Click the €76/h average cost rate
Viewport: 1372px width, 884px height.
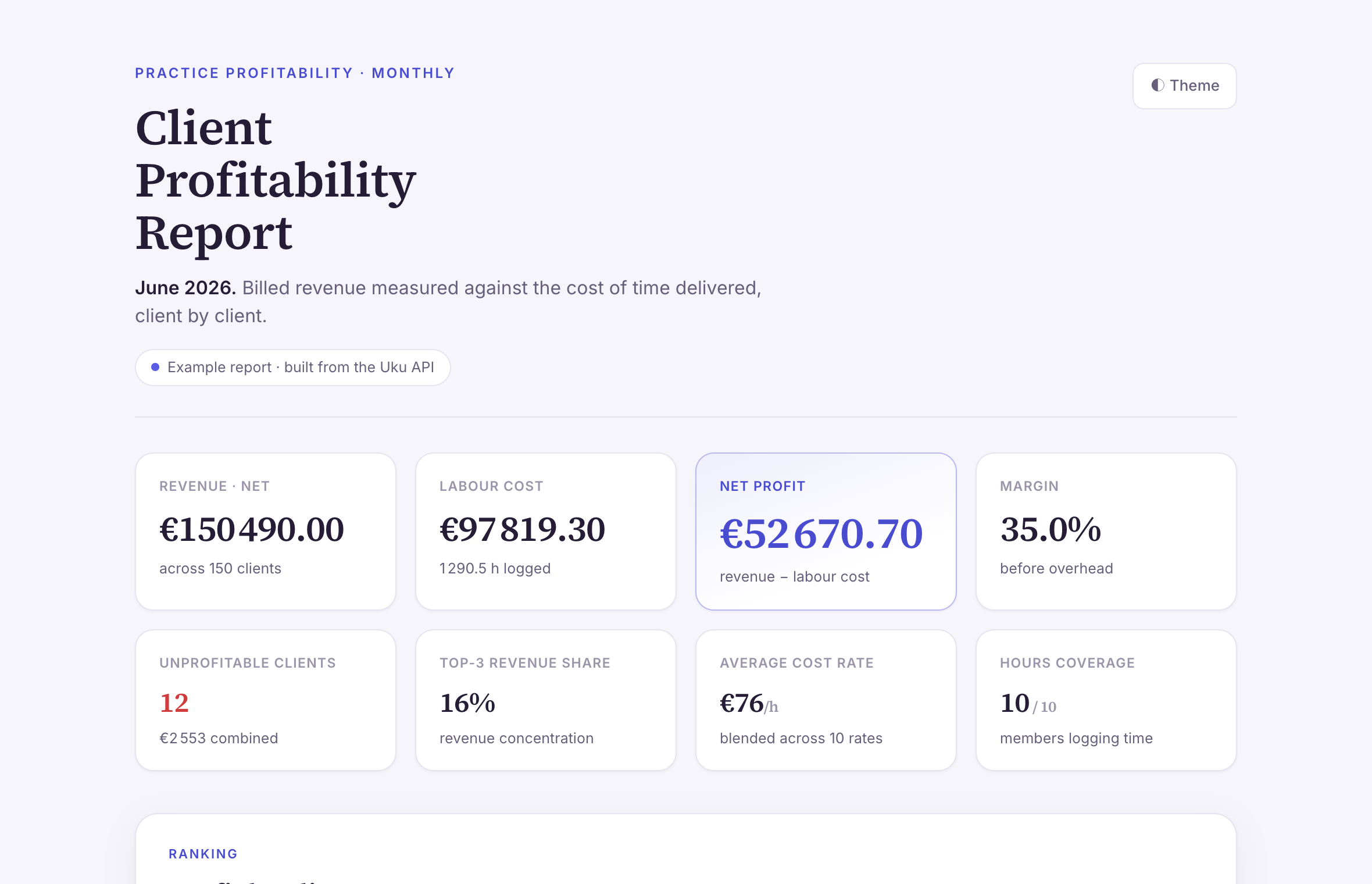[749, 704]
